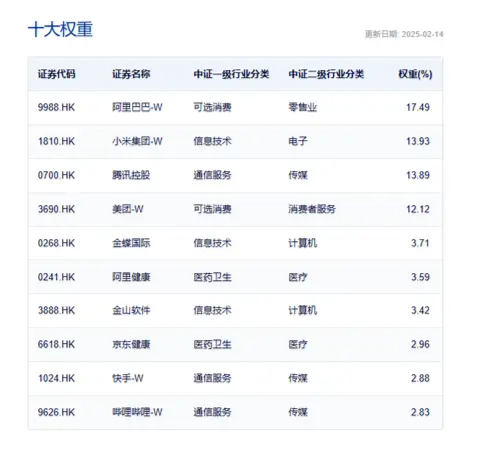This screenshot has width=480, height=449.
Task: Click the weight value 3.59
Action: click(420, 277)
